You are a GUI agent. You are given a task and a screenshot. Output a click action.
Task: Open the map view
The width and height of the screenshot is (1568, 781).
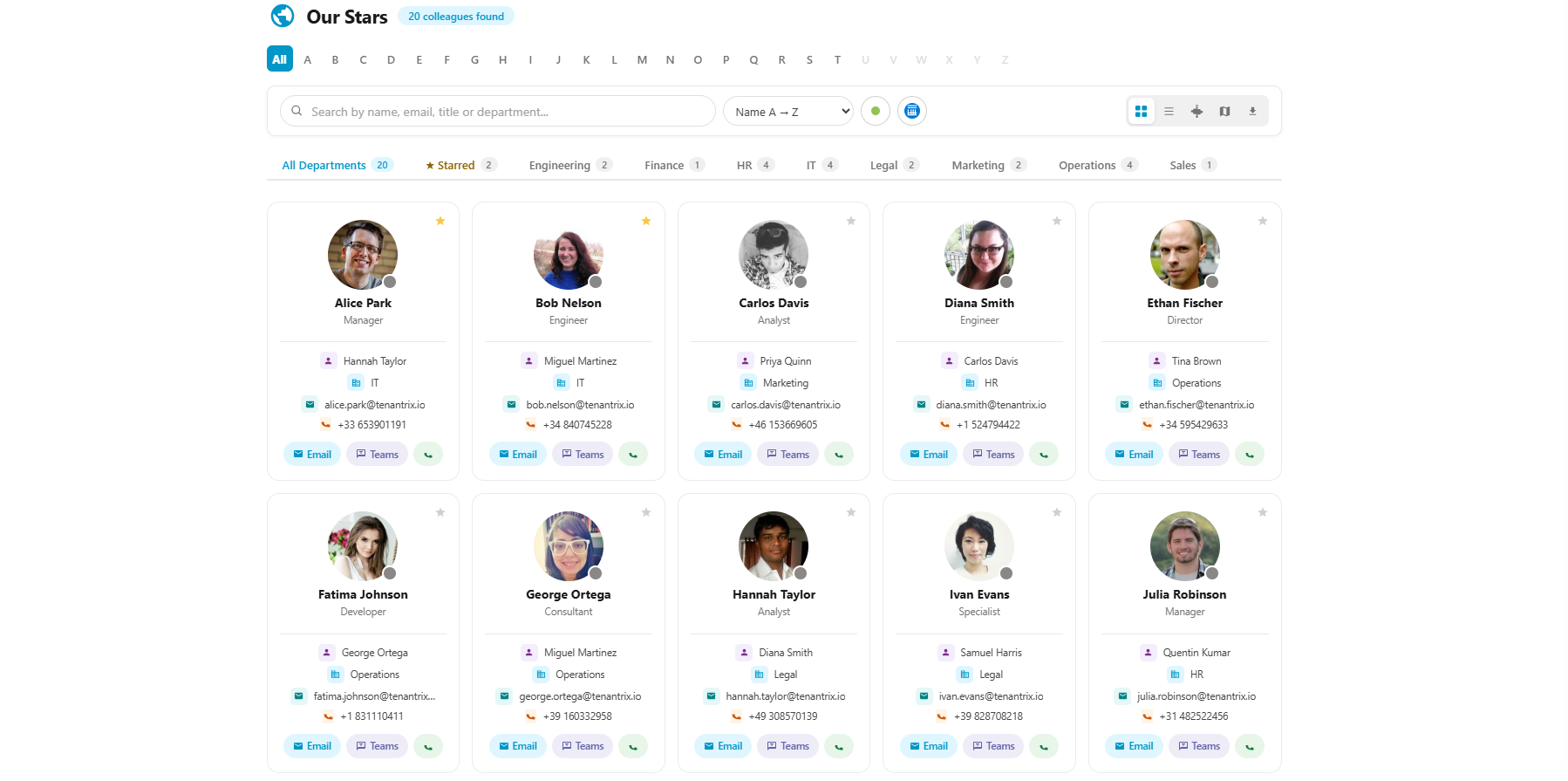point(1224,112)
